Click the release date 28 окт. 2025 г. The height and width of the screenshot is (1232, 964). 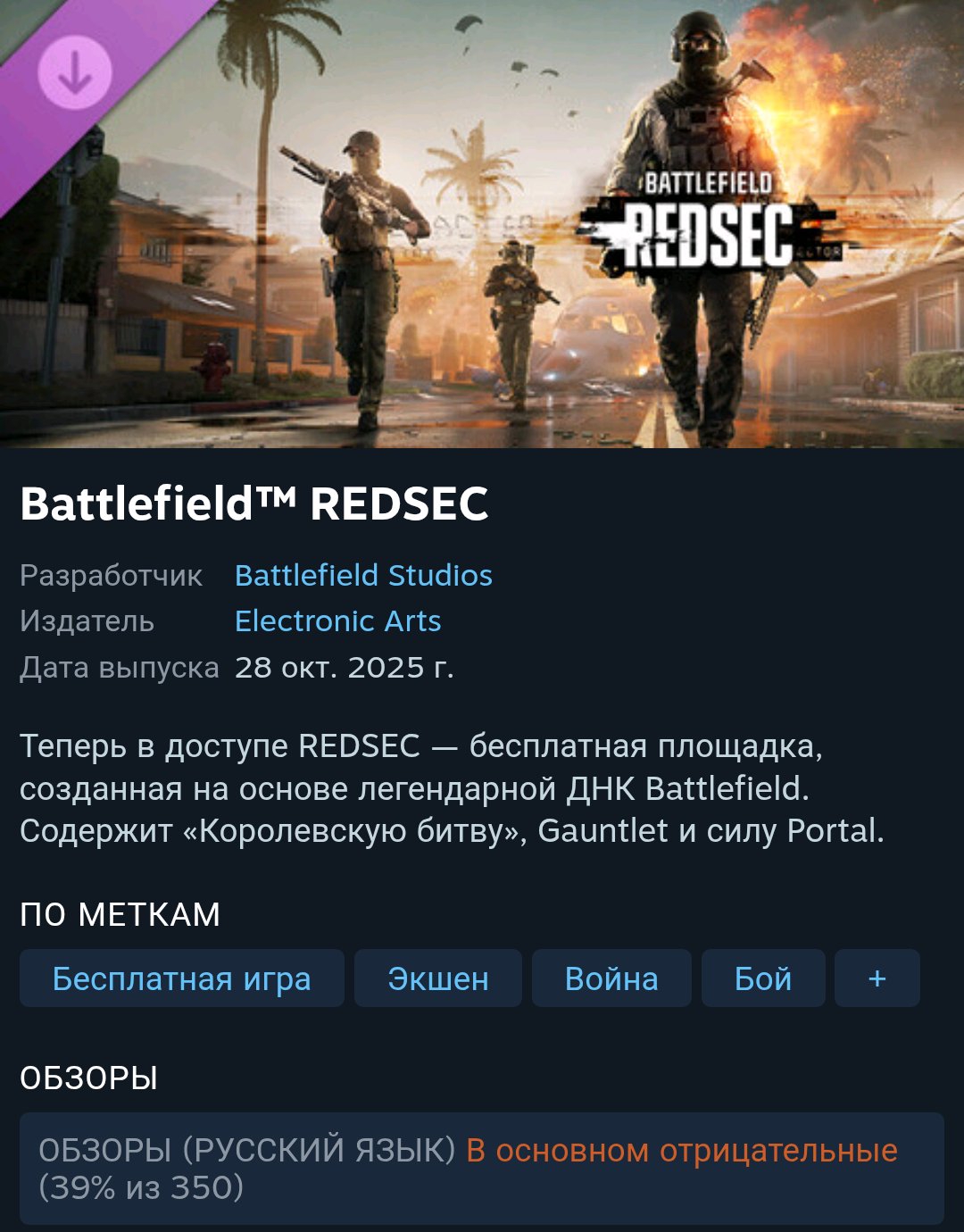click(x=345, y=668)
